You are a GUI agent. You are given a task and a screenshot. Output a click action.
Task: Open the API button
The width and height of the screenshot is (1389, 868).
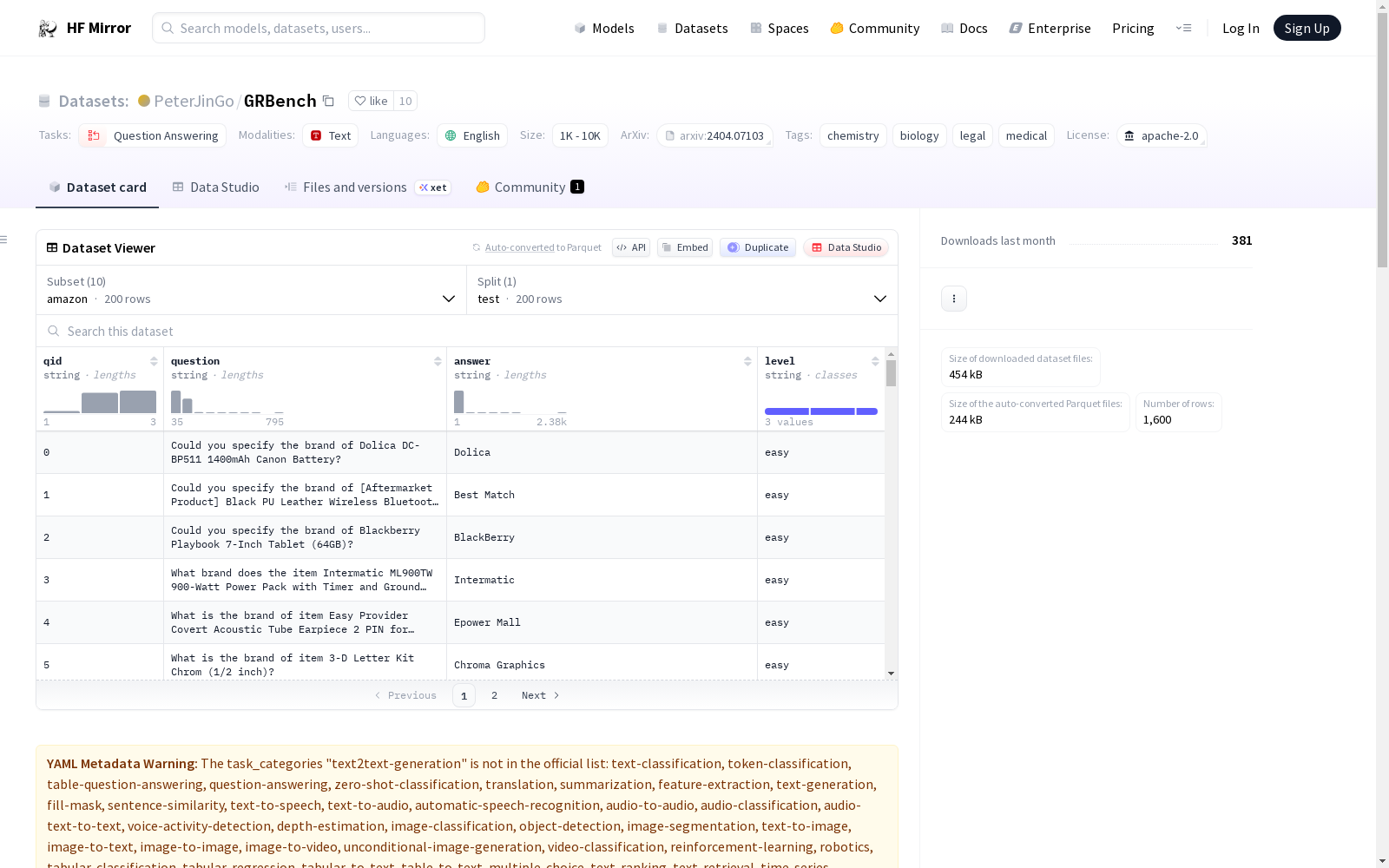pyautogui.click(x=631, y=247)
